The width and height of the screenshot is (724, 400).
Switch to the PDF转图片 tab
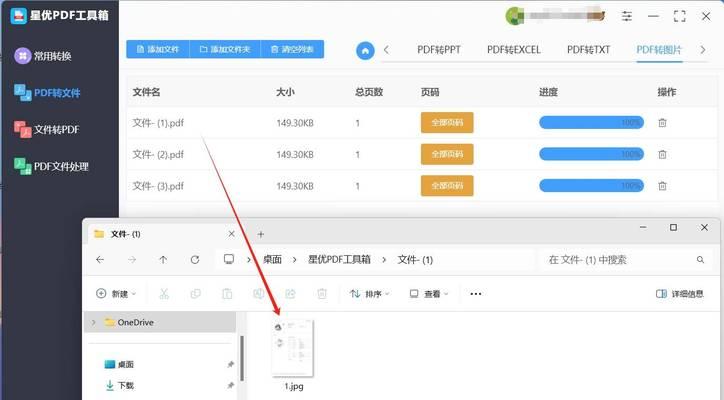[659, 50]
